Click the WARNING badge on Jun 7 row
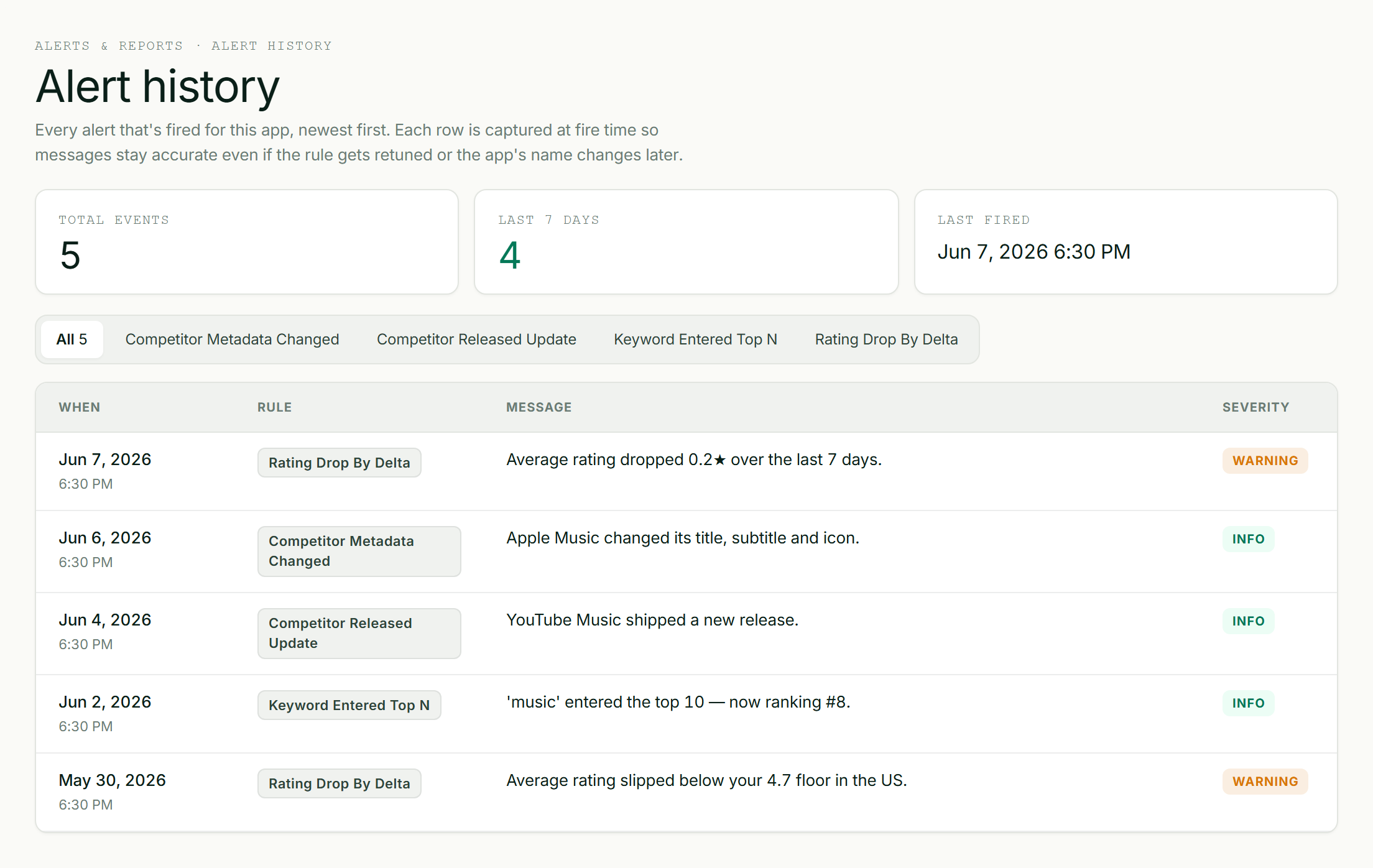Image resolution: width=1373 pixels, height=868 pixels. [x=1265, y=461]
